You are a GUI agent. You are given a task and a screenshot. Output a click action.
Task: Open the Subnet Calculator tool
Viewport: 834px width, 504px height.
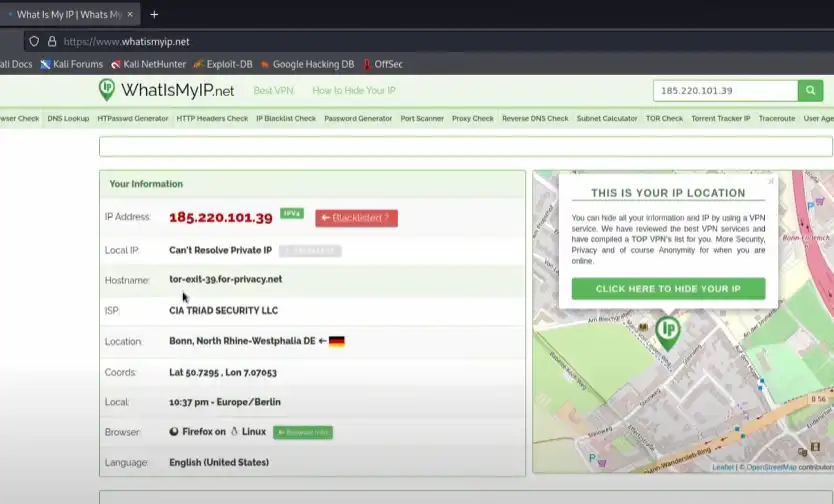click(x=607, y=119)
